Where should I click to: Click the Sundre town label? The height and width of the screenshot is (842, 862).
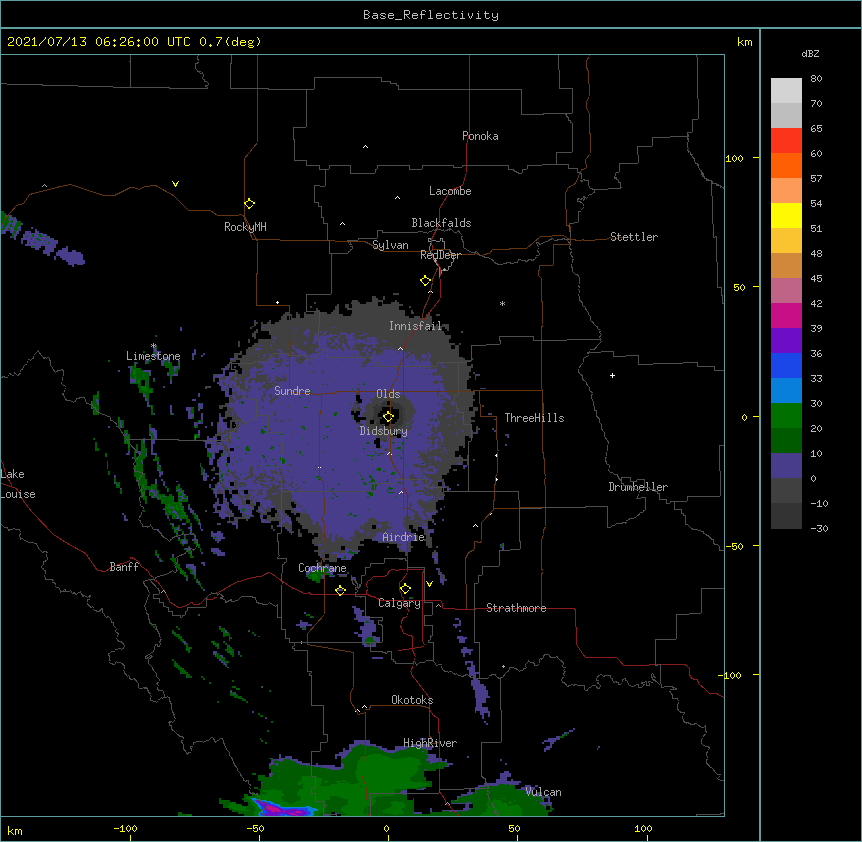tap(292, 391)
